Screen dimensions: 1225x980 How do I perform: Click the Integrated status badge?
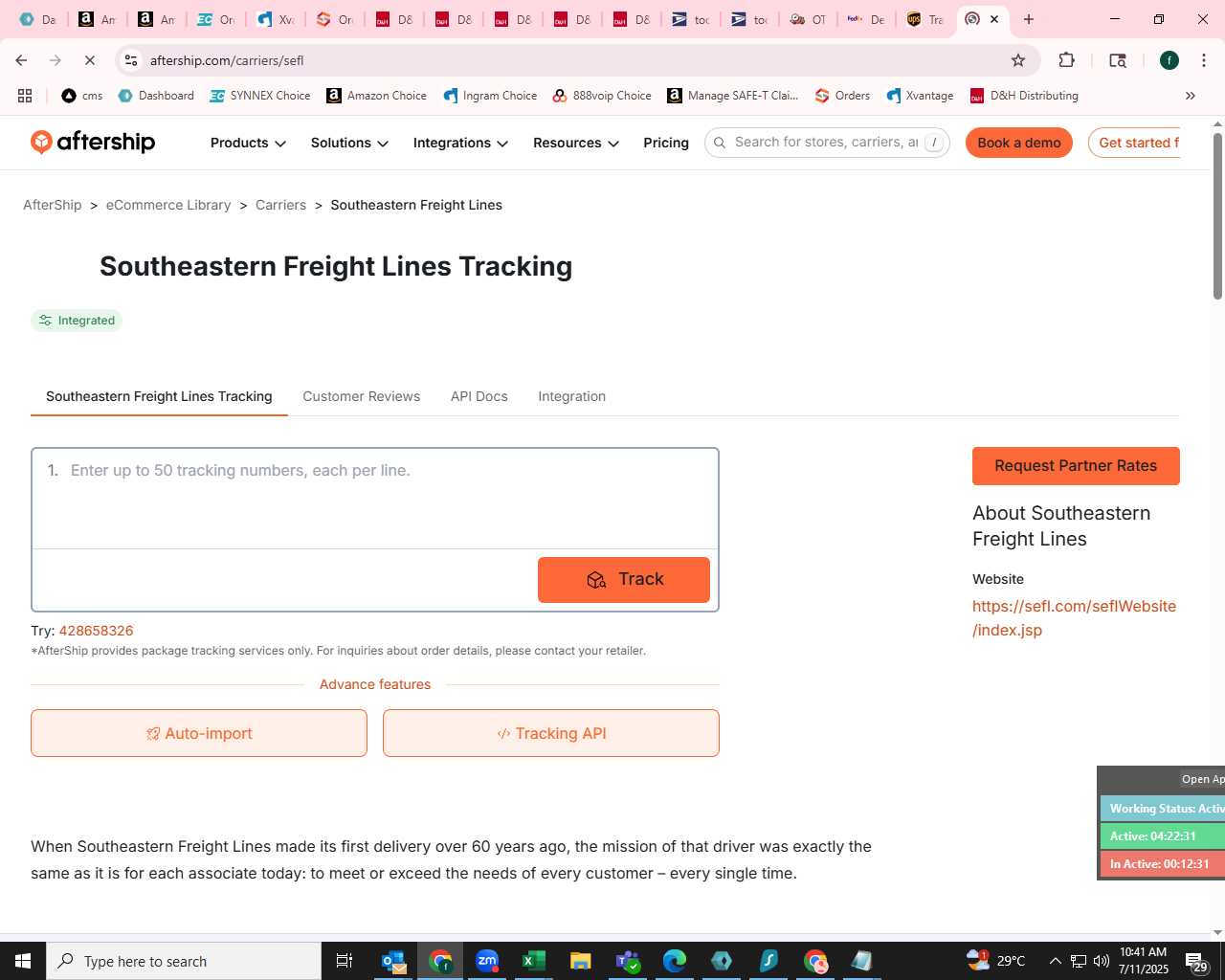[x=77, y=321]
